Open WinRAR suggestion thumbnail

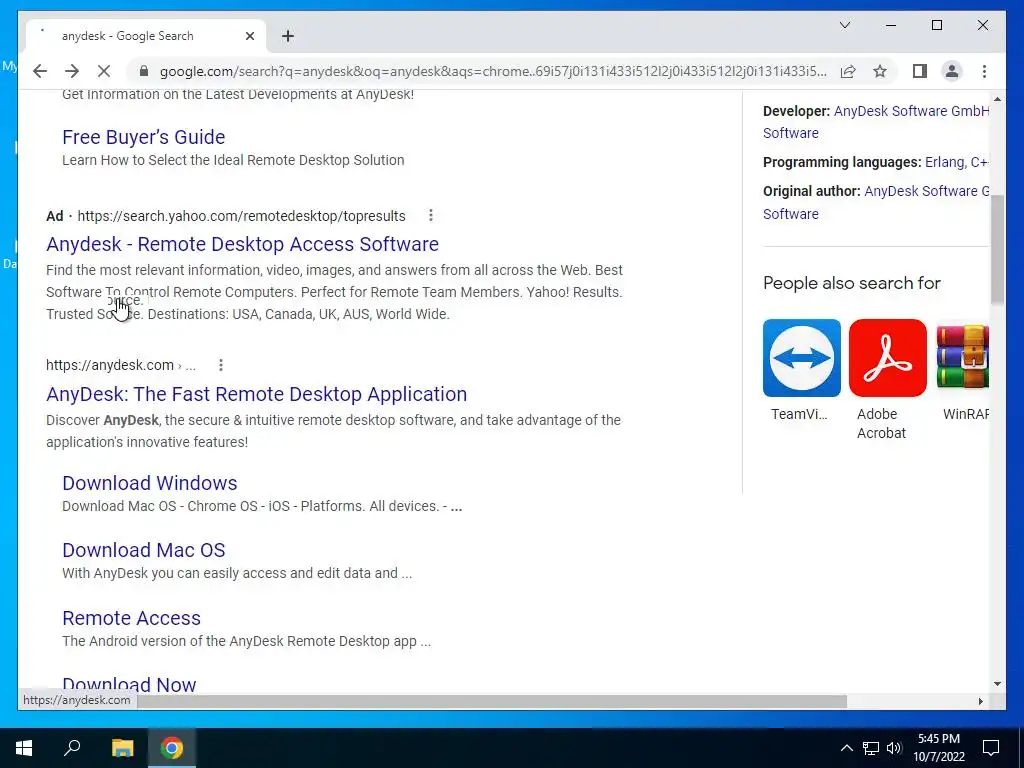coord(962,358)
